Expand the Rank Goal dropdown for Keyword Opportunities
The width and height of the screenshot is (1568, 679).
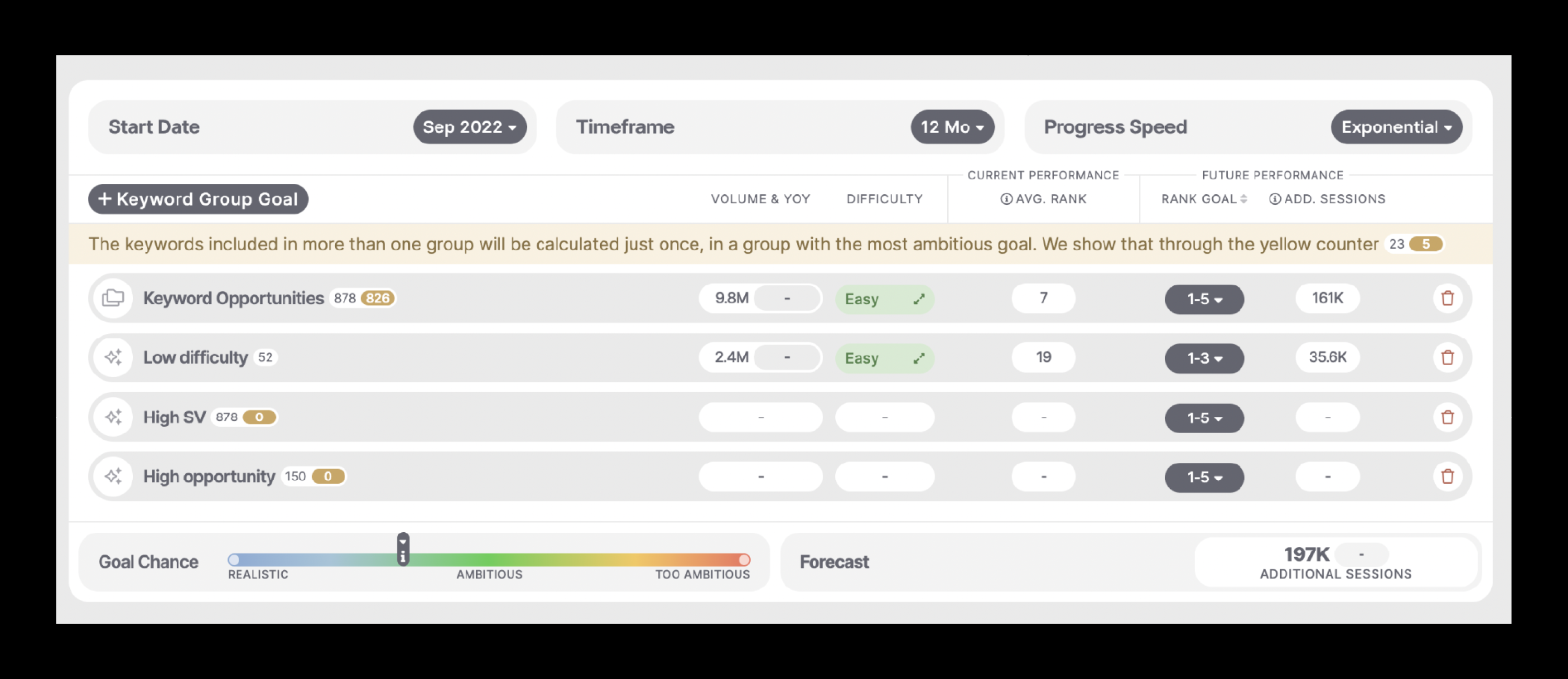point(1205,298)
